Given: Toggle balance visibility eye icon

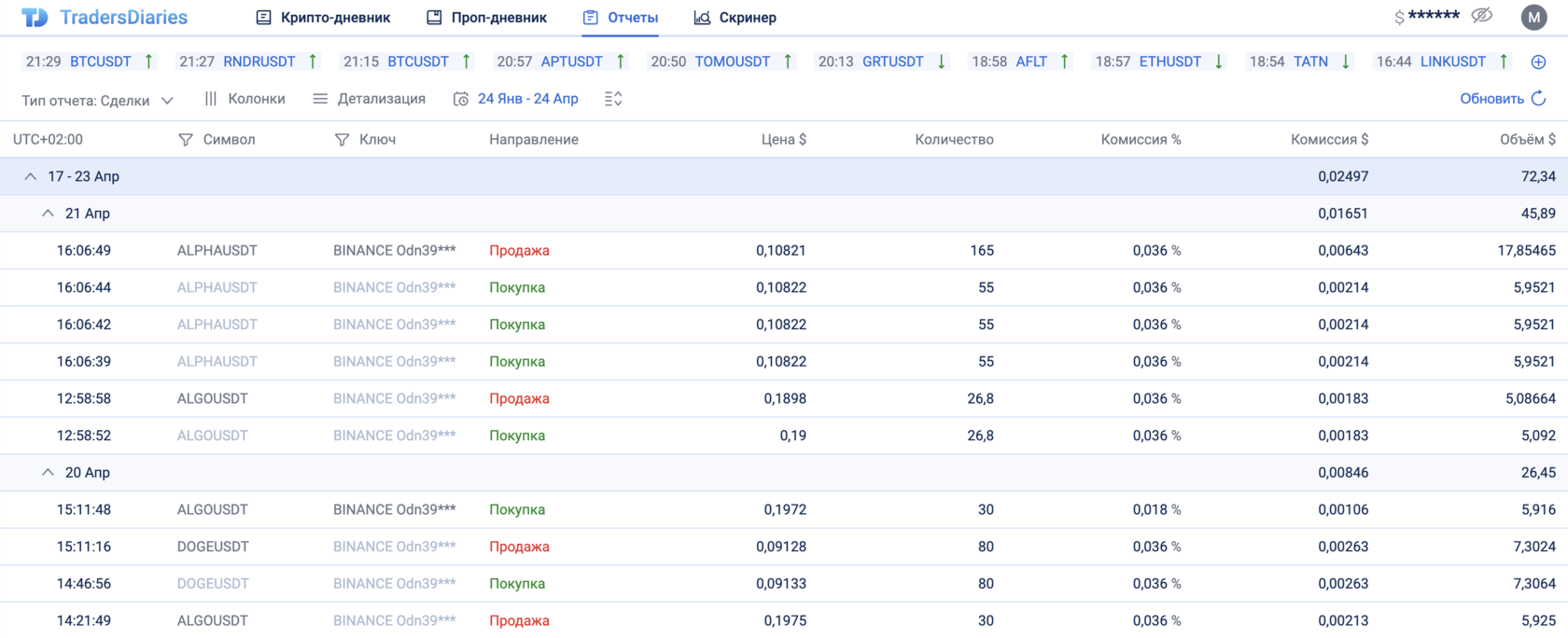Looking at the screenshot, I should click(x=1481, y=16).
